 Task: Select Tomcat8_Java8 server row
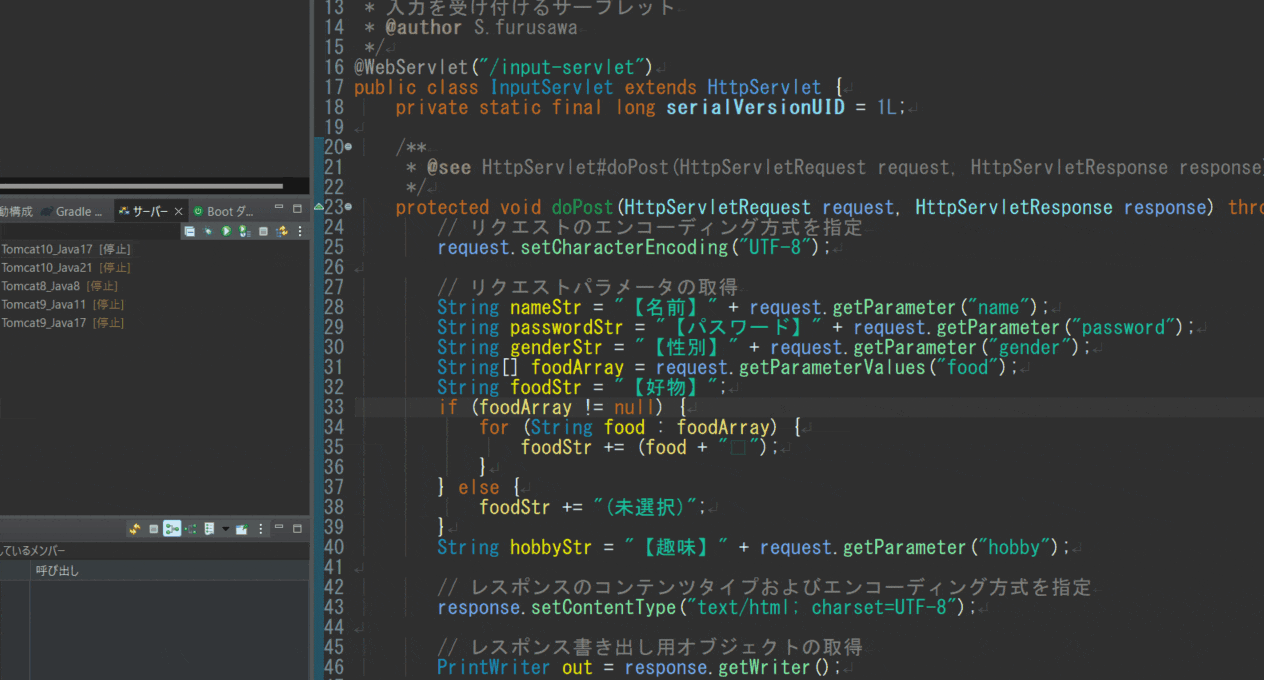(x=60, y=286)
